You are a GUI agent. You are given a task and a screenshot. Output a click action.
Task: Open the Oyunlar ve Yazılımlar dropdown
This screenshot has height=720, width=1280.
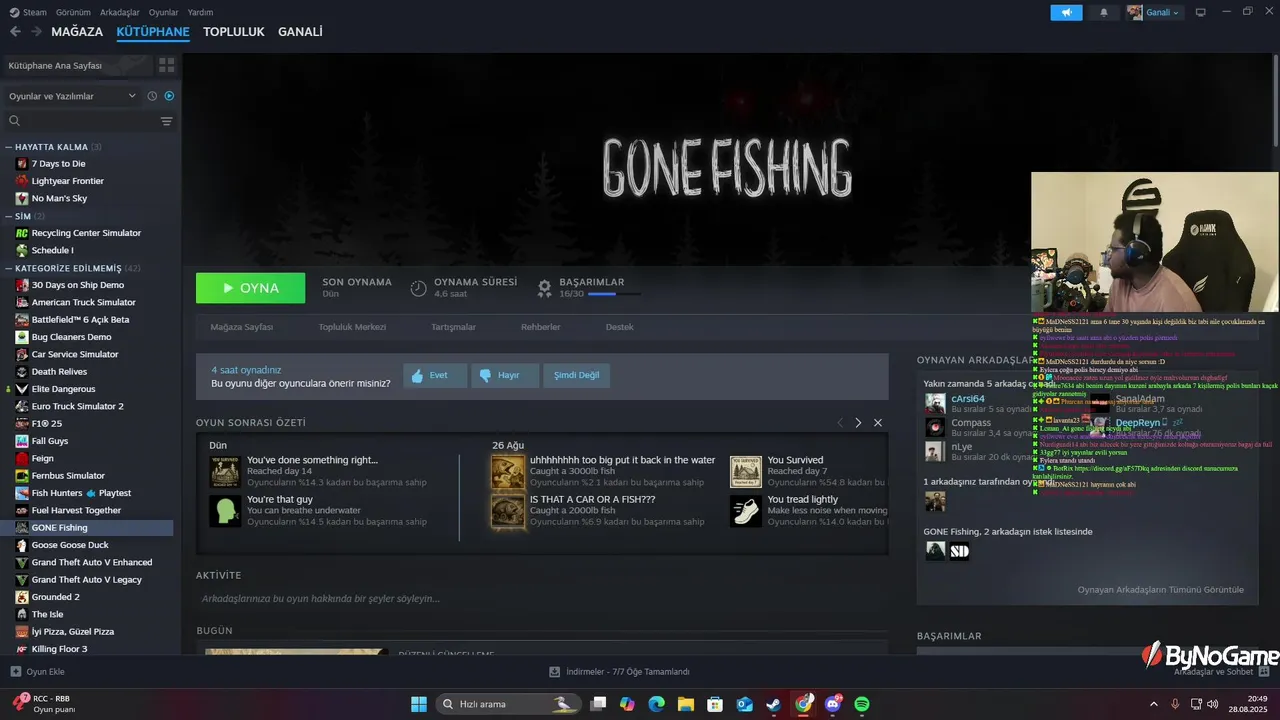[72, 96]
